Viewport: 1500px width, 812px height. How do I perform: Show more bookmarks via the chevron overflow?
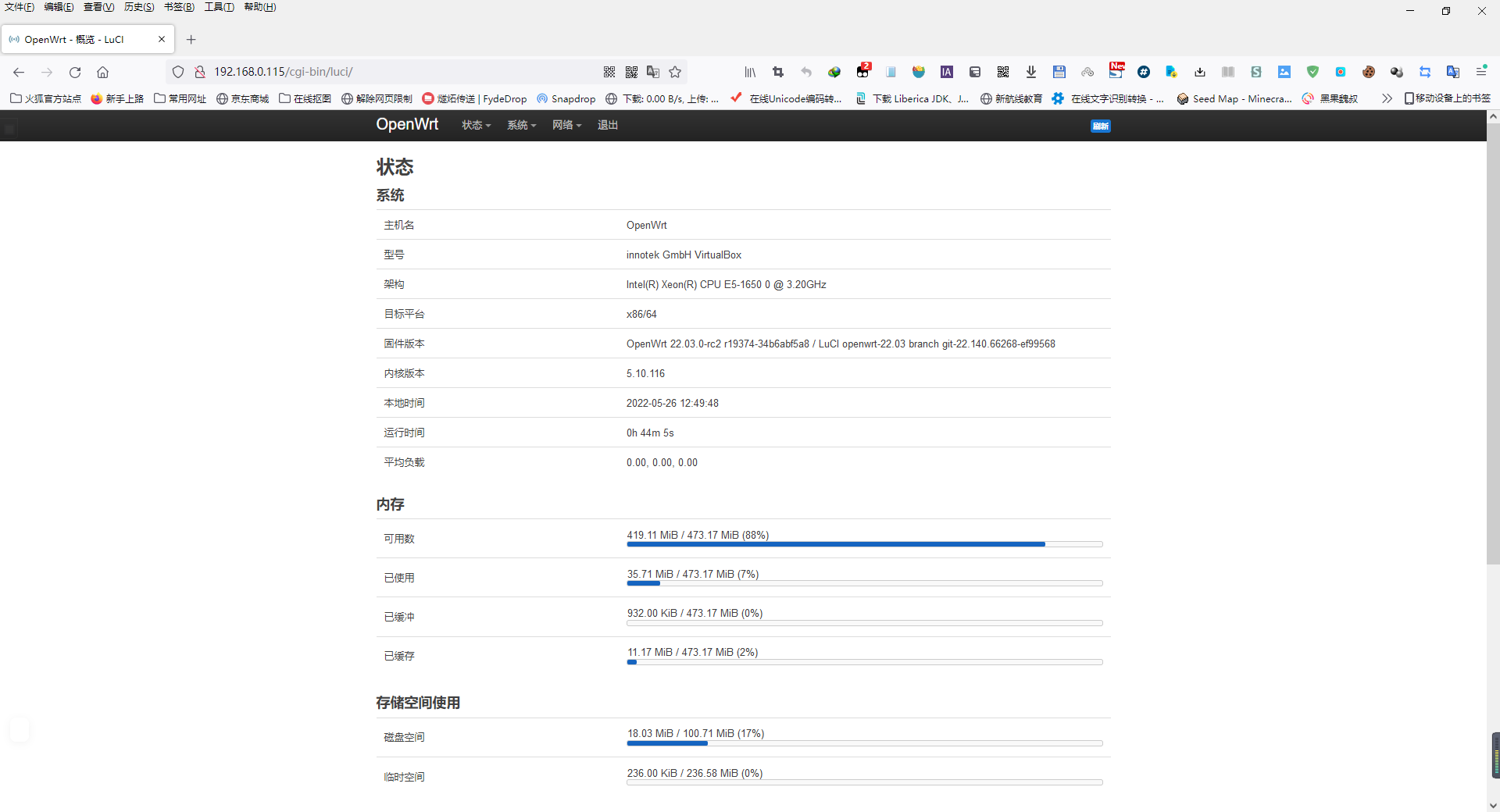[1387, 98]
